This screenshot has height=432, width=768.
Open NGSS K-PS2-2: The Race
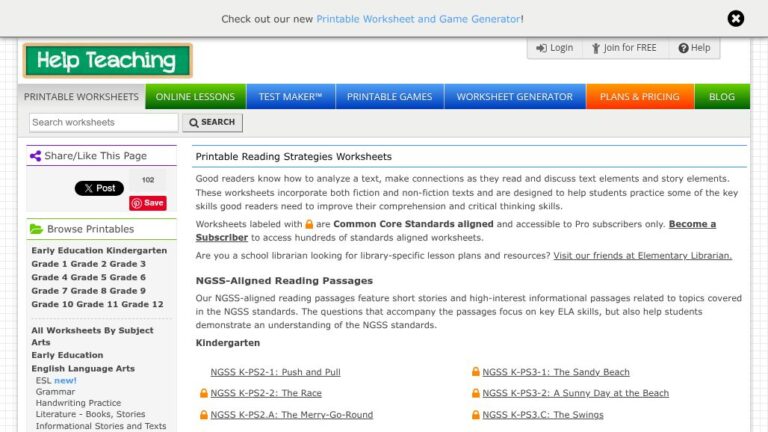(x=266, y=393)
